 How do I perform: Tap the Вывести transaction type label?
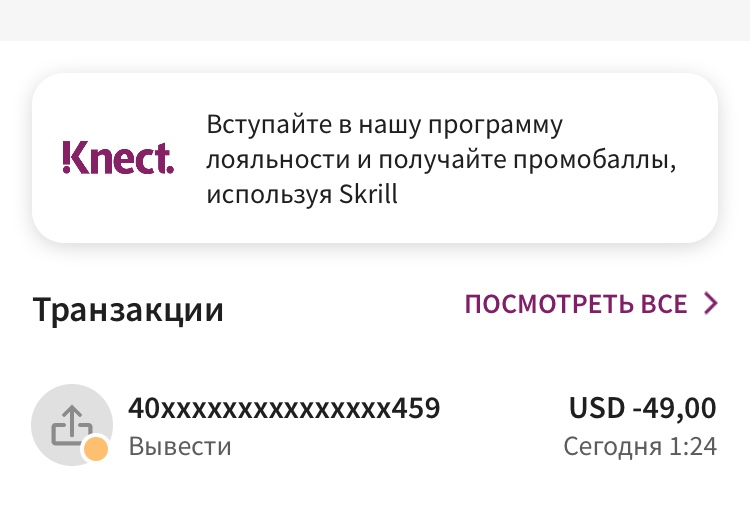pos(180,446)
